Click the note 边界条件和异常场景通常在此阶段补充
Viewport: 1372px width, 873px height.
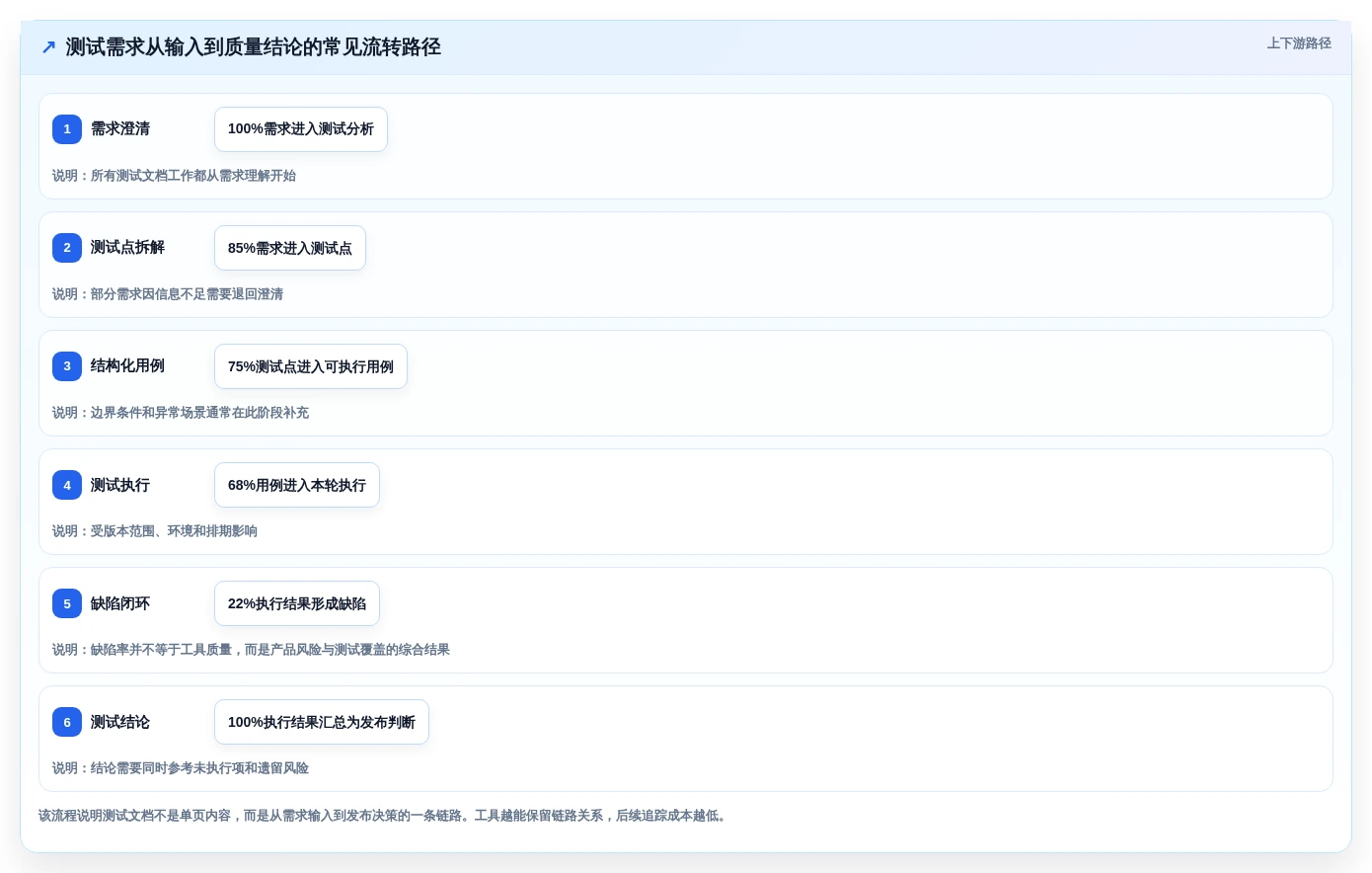pyautogui.click(x=181, y=413)
